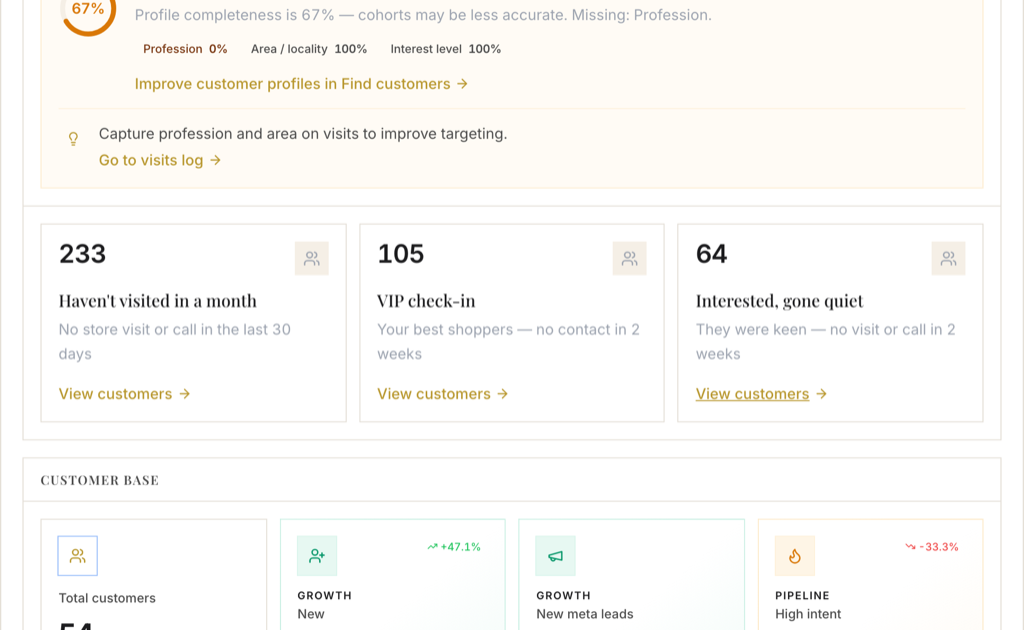
Task: Click arrow next to Go to visits log
Action: coord(216,160)
